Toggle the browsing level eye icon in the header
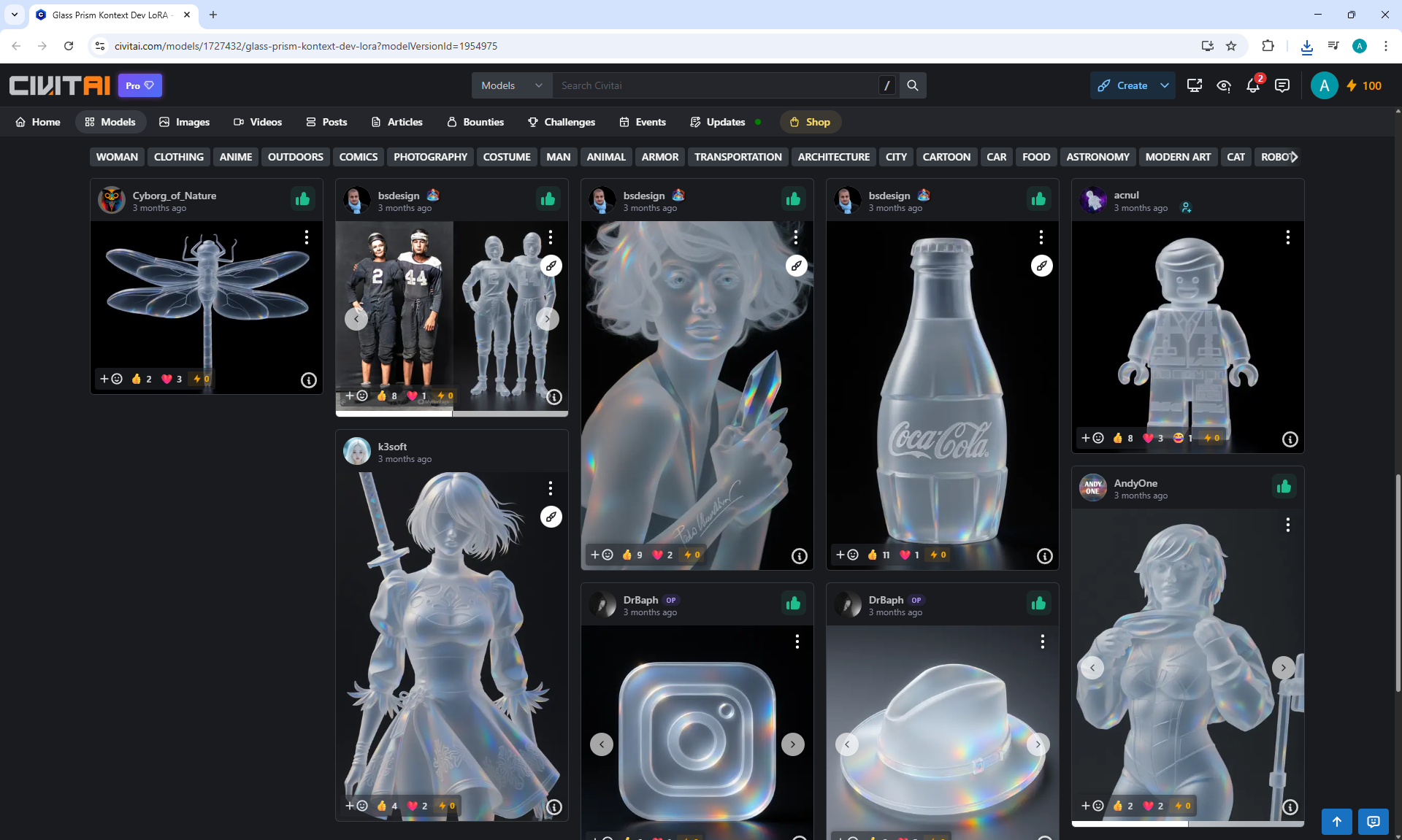The image size is (1402, 840). click(x=1224, y=85)
